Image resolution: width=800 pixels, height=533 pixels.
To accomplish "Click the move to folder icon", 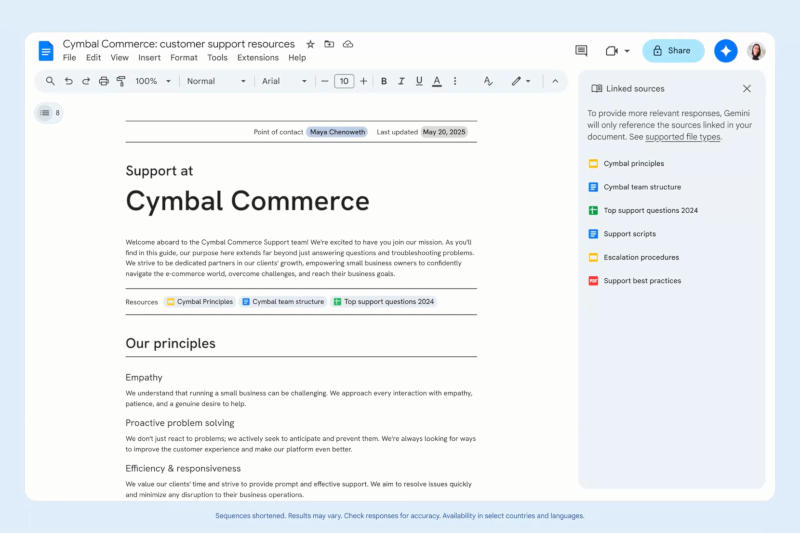I will pos(329,44).
